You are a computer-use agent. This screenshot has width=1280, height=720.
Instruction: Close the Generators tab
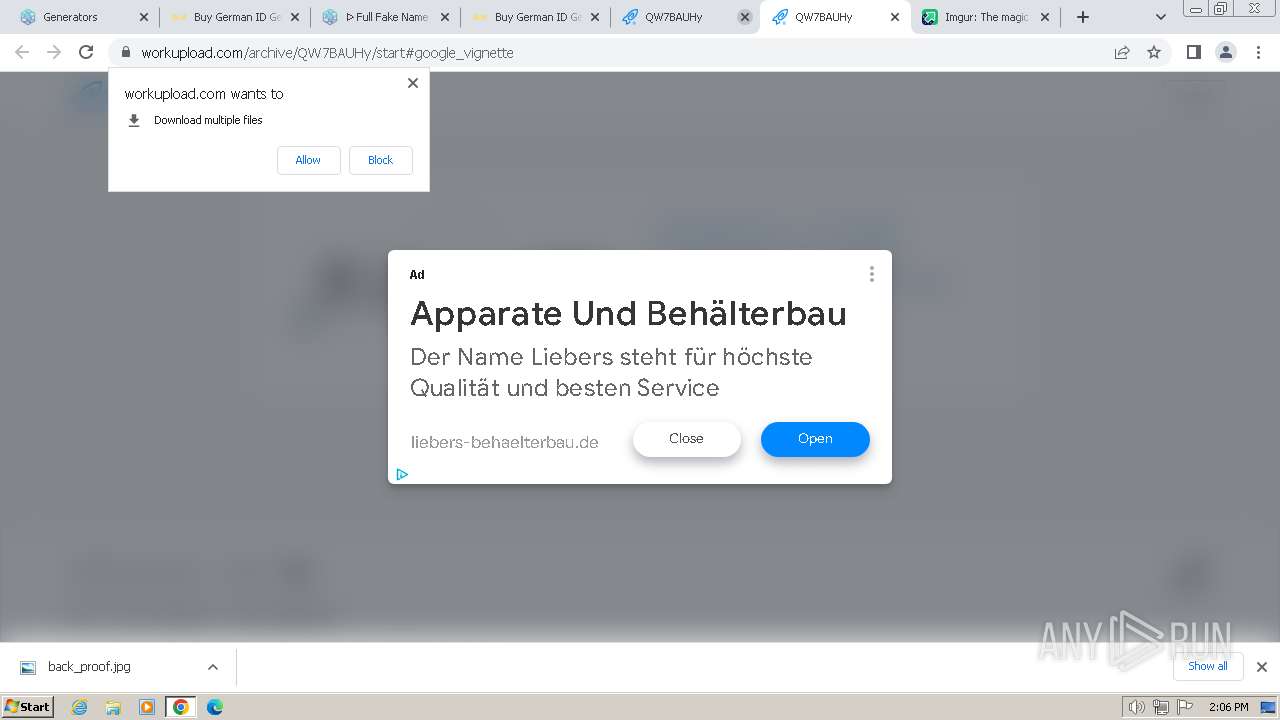144,17
